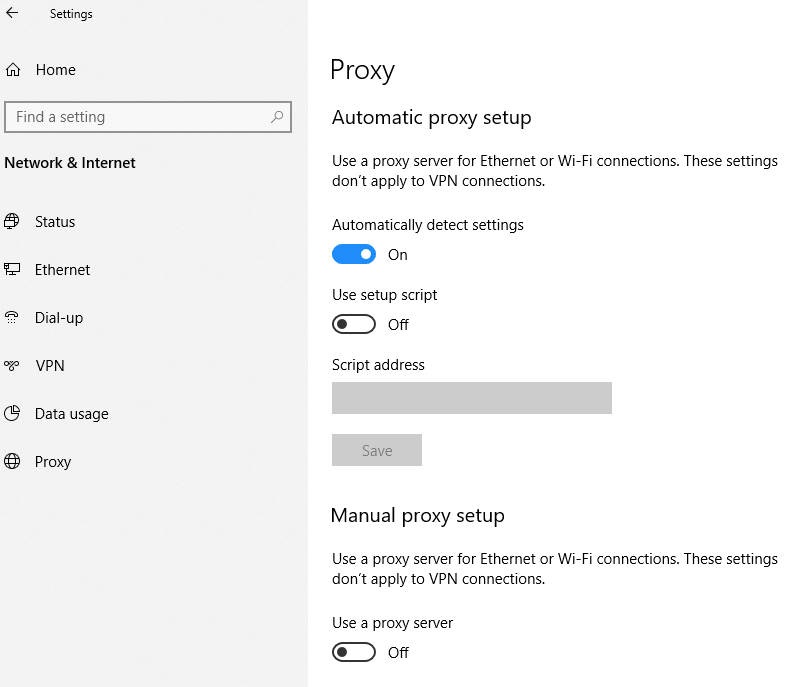The image size is (800, 687).
Task: Click the Save button
Action: tap(376, 450)
